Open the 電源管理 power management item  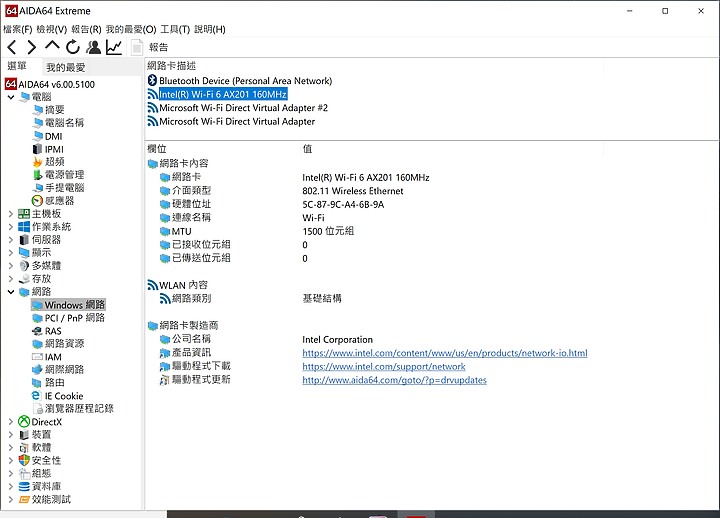pyautogui.click(x=58, y=175)
